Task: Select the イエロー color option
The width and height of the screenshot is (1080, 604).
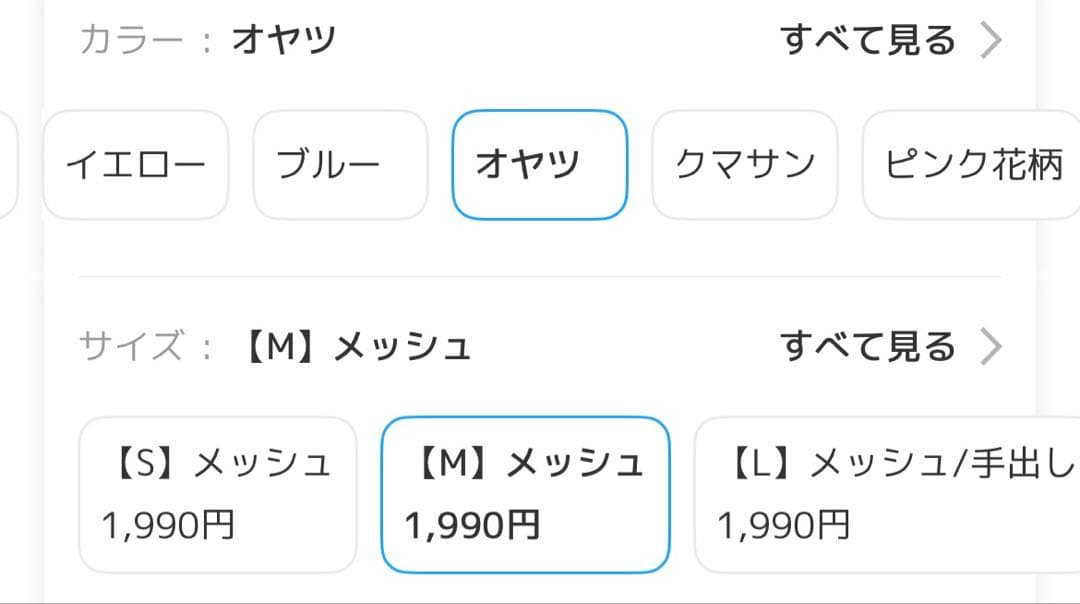Action: [x=136, y=164]
